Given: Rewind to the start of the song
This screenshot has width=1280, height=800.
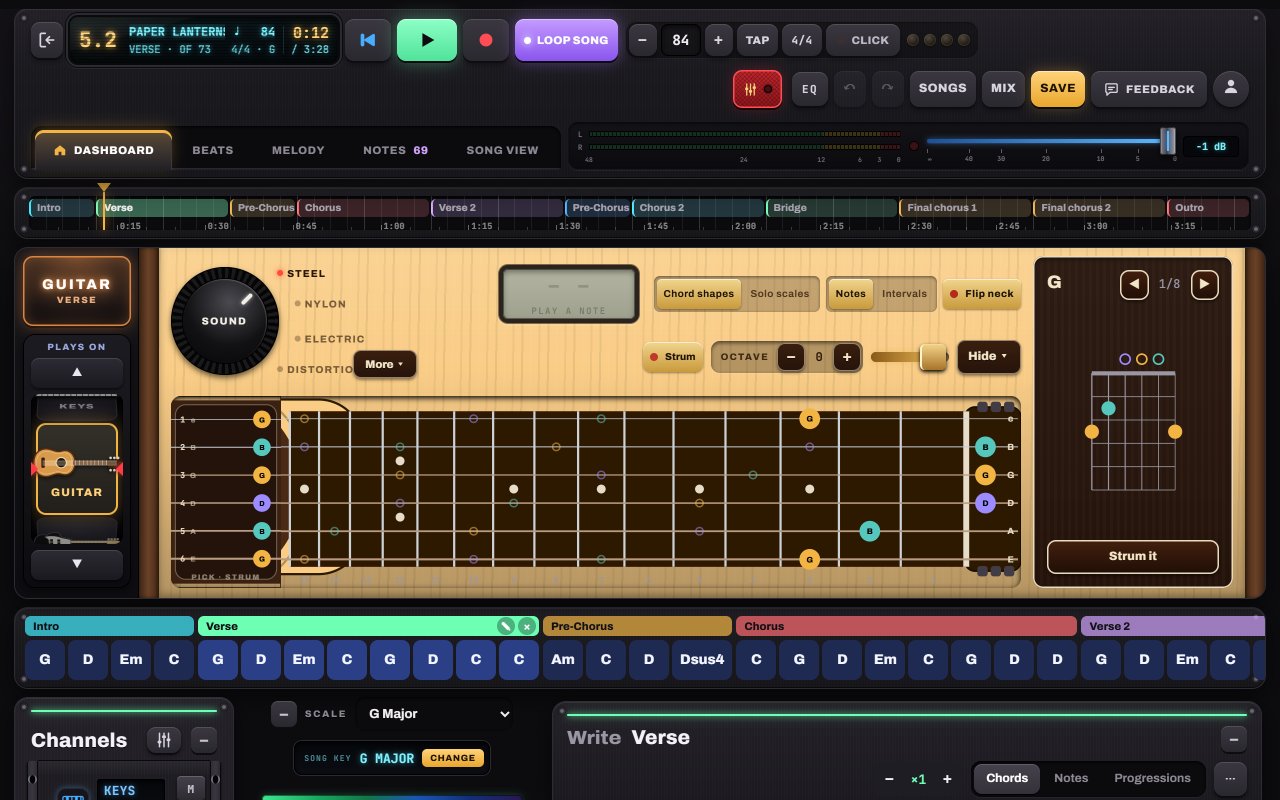Looking at the screenshot, I should (x=368, y=40).
